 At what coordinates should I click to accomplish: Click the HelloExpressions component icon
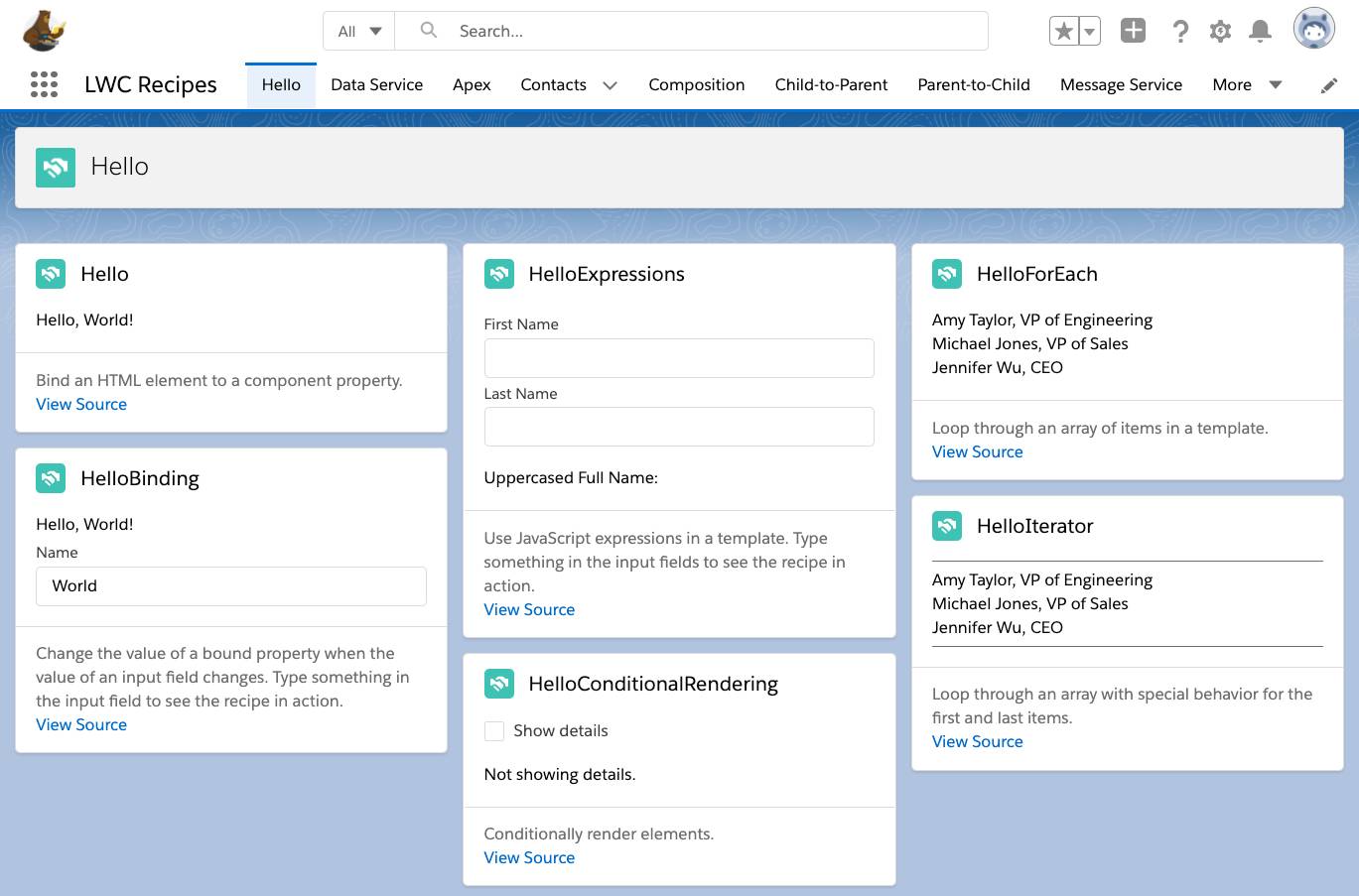[500, 273]
